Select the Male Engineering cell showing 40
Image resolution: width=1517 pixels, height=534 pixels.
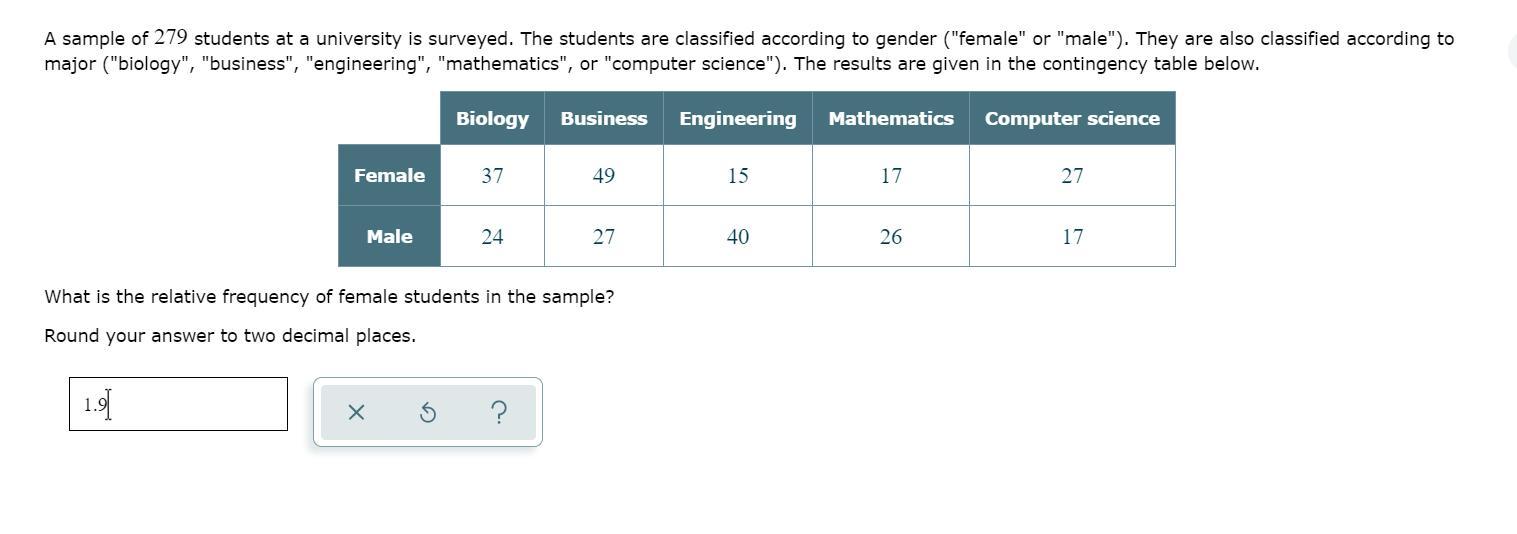tap(737, 237)
